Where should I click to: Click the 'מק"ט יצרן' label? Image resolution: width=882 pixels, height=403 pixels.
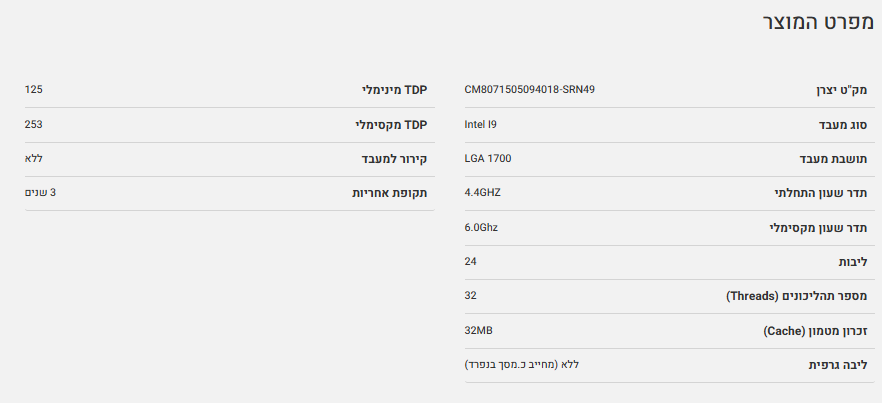(838, 91)
